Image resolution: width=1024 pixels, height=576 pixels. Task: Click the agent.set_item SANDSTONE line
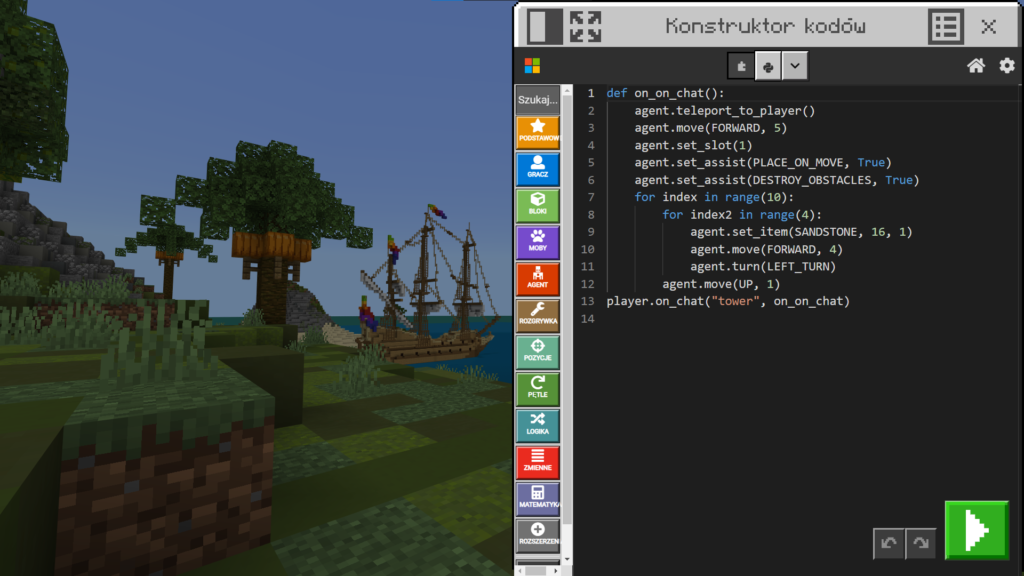click(801, 232)
